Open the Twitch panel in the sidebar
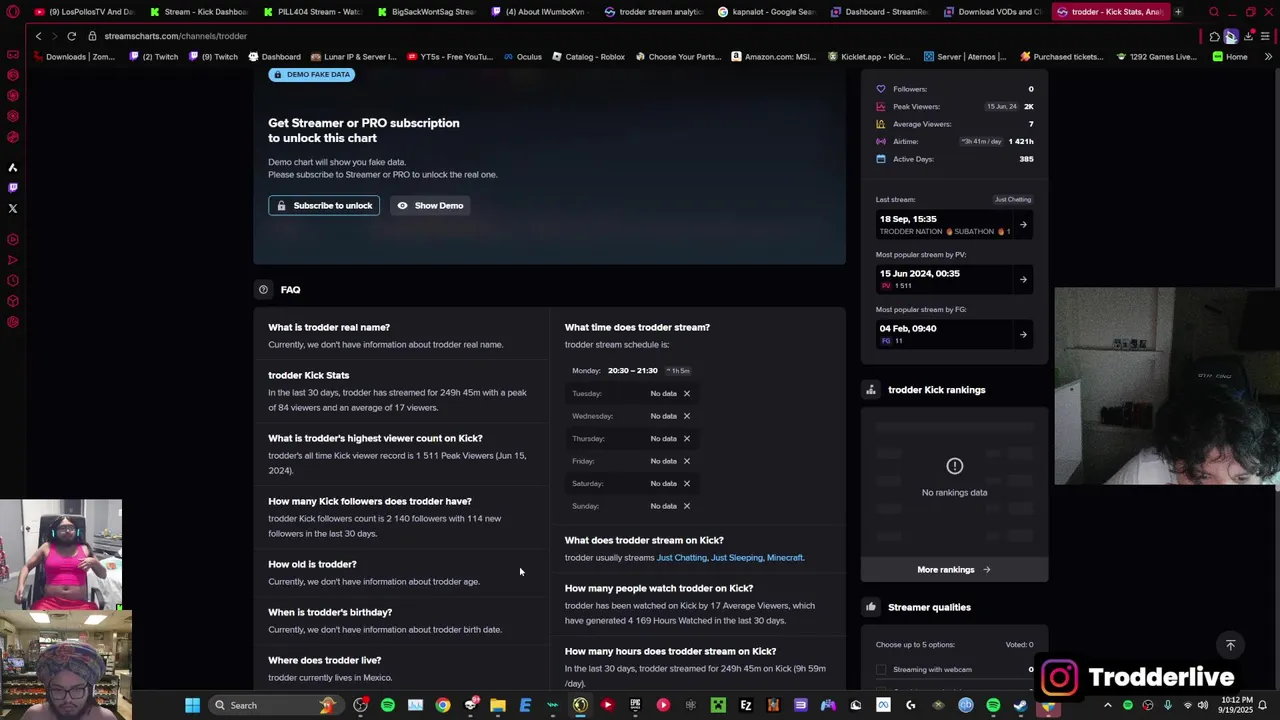The height and width of the screenshot is (720, 1280). pos(13,188)
